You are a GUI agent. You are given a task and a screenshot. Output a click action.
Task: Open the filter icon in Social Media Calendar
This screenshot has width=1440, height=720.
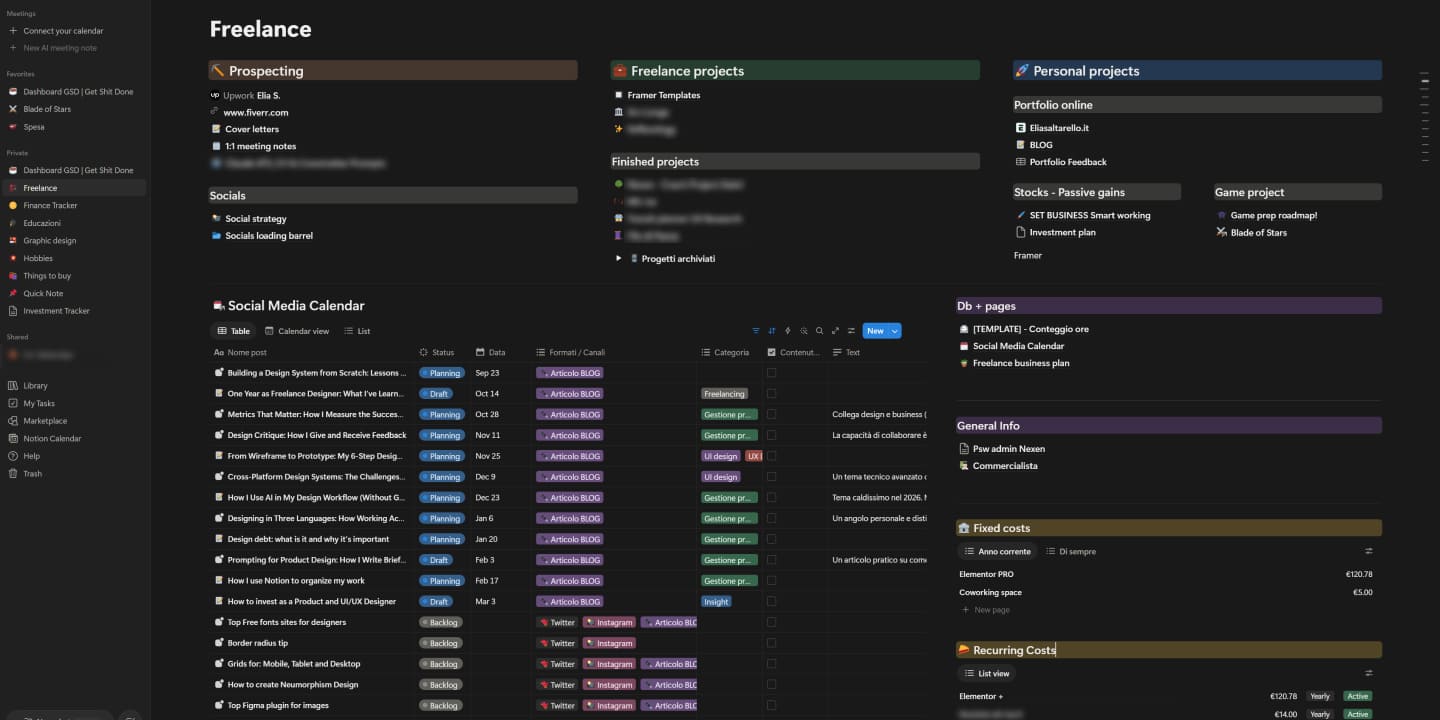(x=756, y=331)
